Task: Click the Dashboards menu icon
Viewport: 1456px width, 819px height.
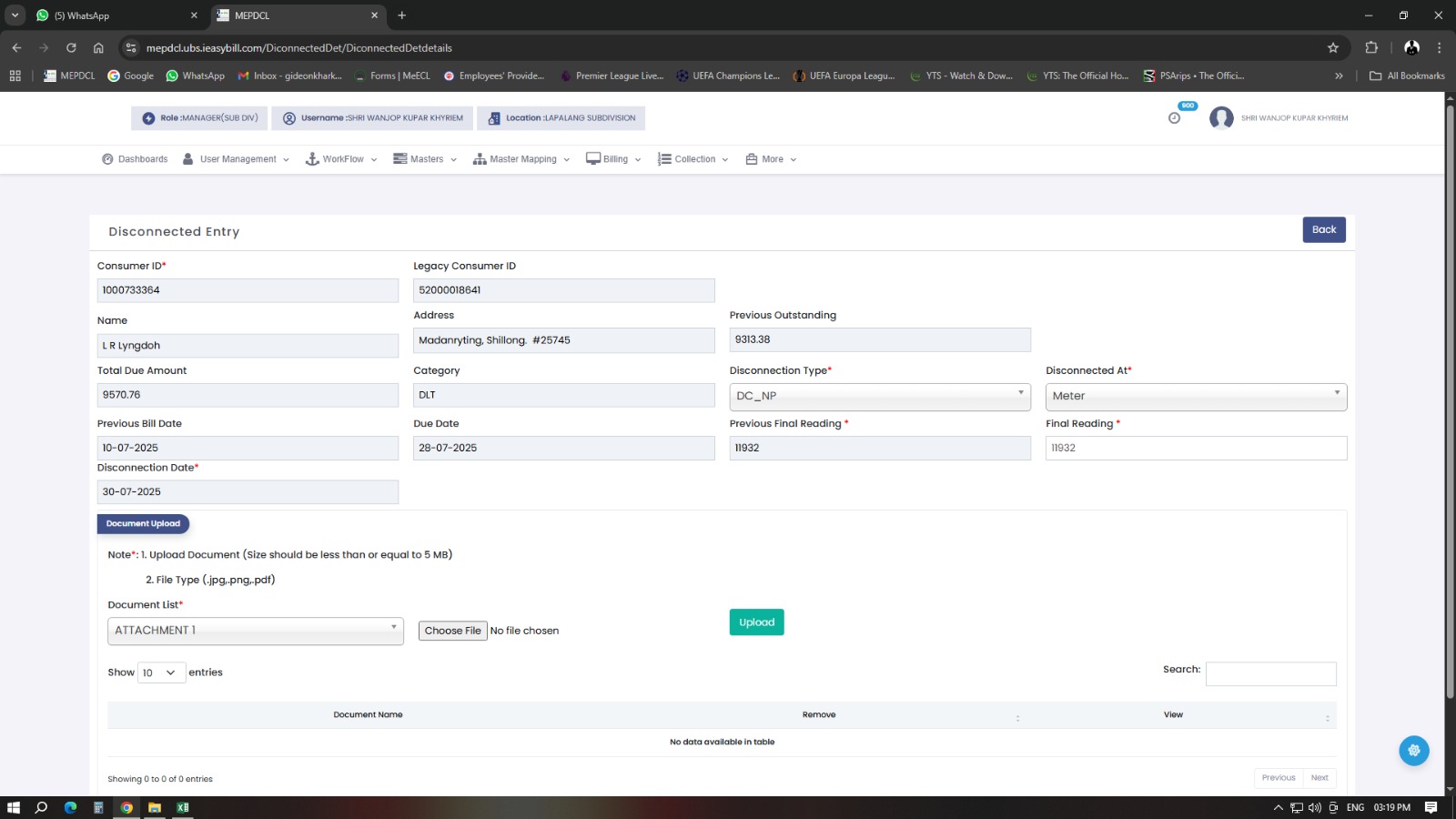Action: tap(107, 159)
